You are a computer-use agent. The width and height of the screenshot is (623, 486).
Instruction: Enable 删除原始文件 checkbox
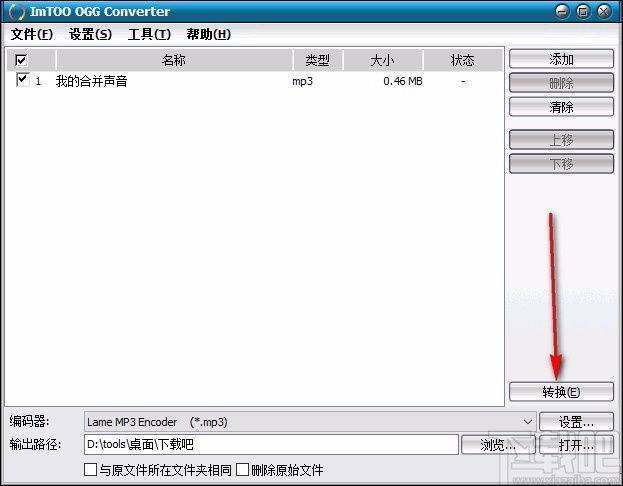pos(242,470)
